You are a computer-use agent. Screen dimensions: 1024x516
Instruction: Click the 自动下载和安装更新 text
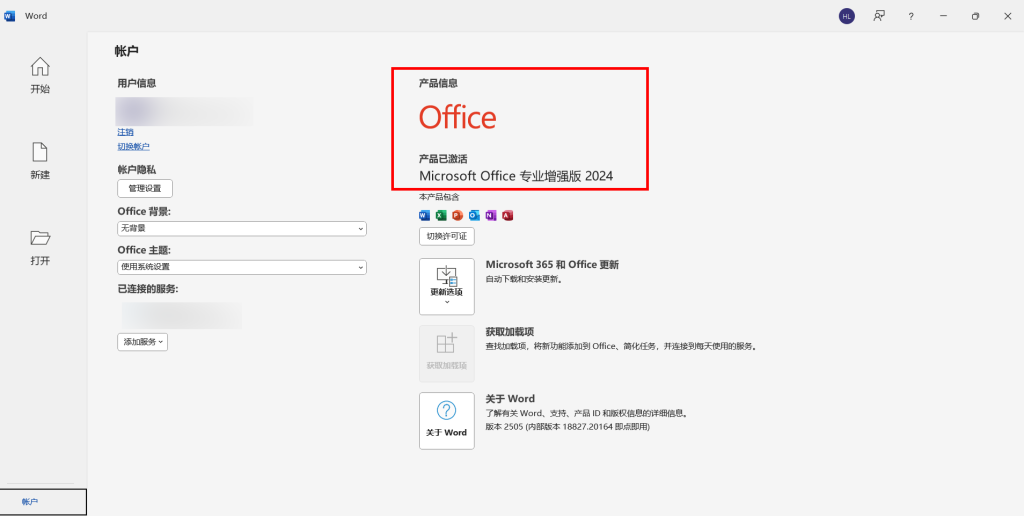click(x=524, y=279)
